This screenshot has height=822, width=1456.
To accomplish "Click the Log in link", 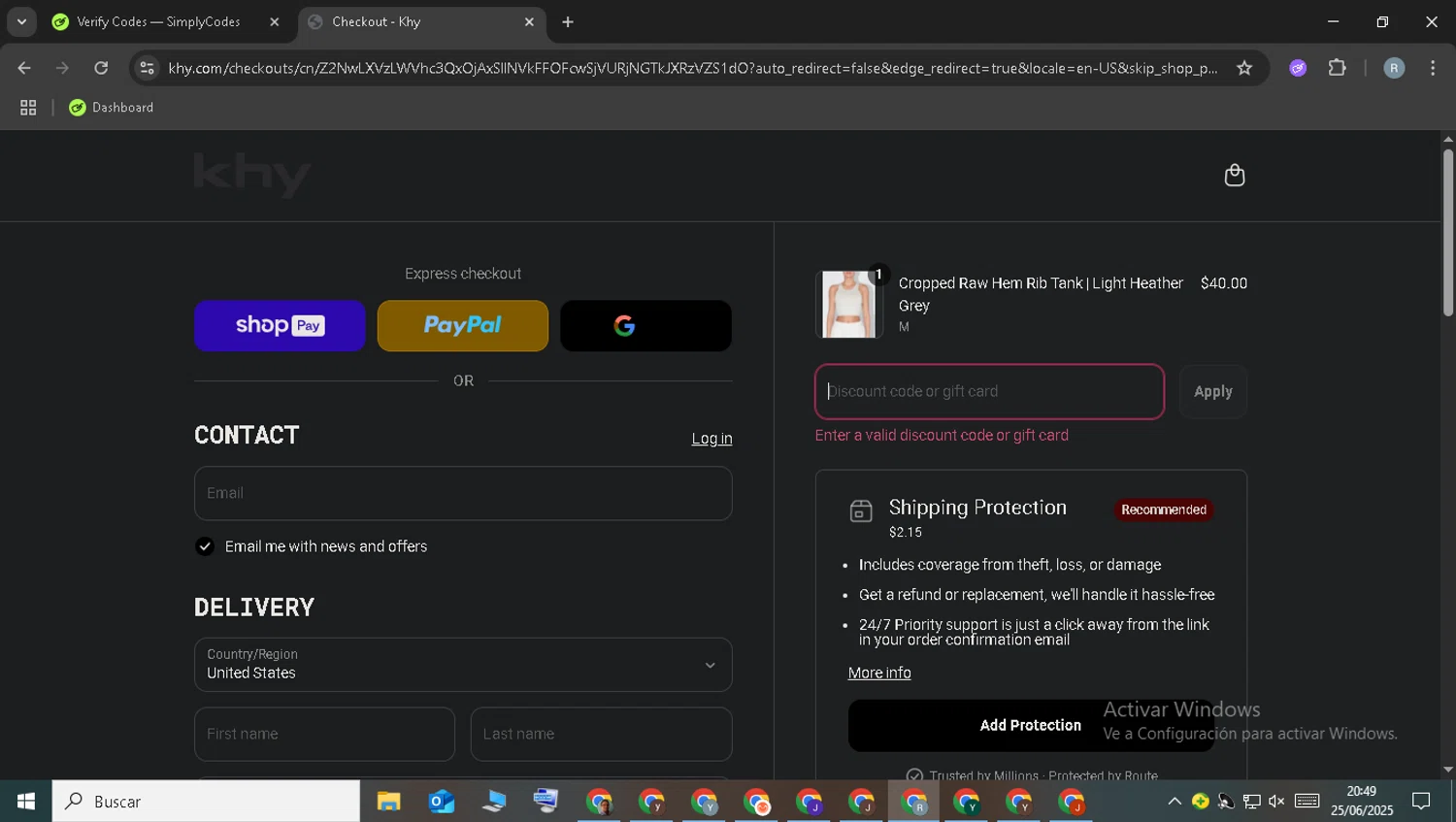I will (711, 439).
